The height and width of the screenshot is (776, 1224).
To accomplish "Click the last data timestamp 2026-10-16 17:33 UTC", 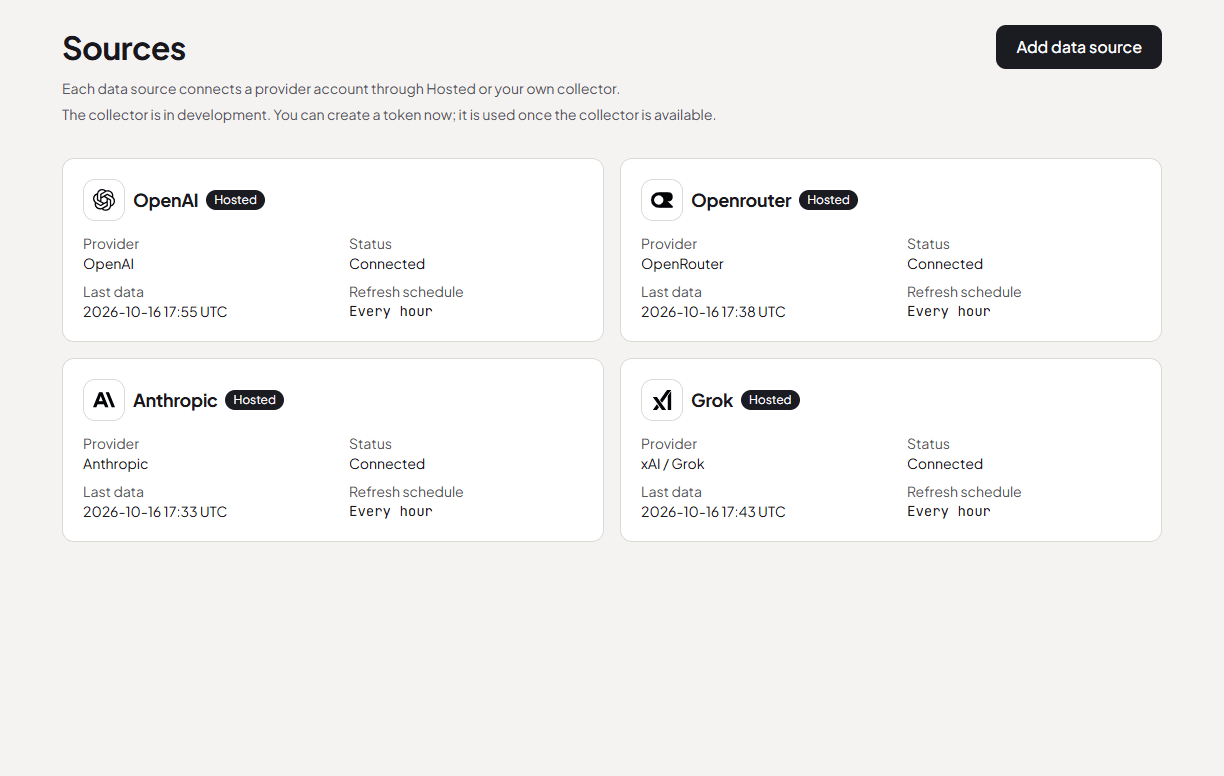I will click(155, 512).
